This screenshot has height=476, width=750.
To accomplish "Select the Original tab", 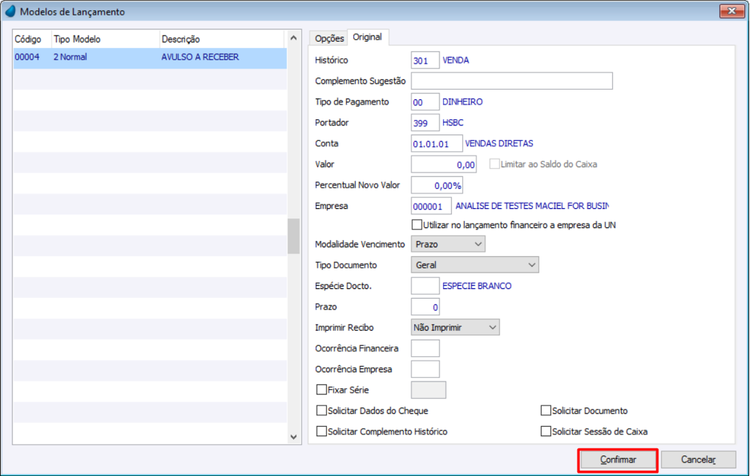I will [x=367, y=37].
